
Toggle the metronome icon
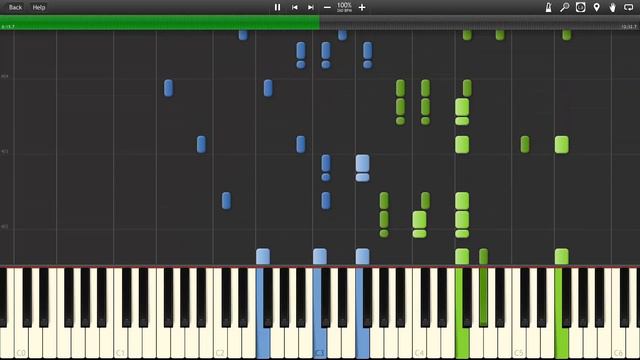(549, 7)
